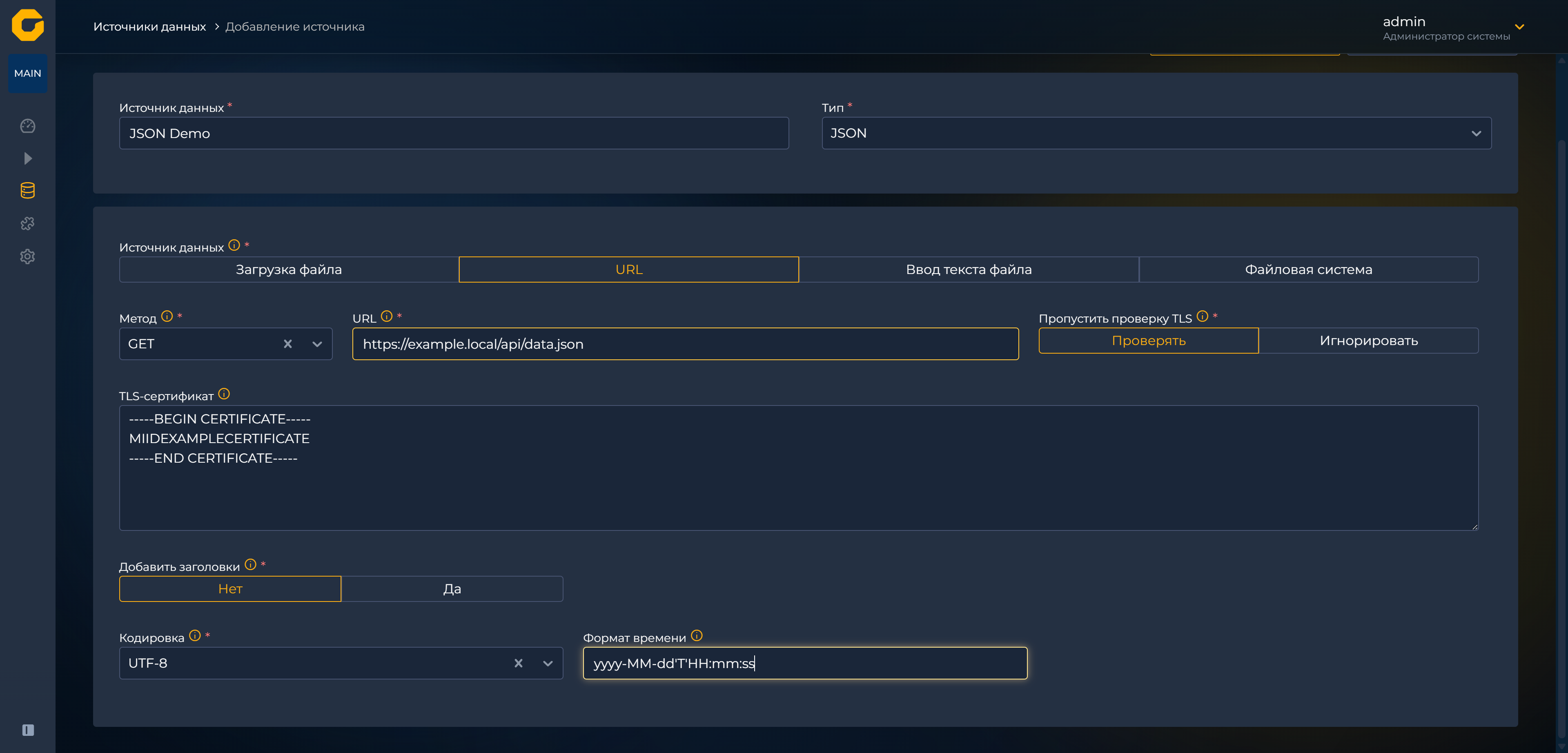This screenshot has height=753, width=1568.
Task: Open the settings gear sidebar icon
Action: pos(27,256)
